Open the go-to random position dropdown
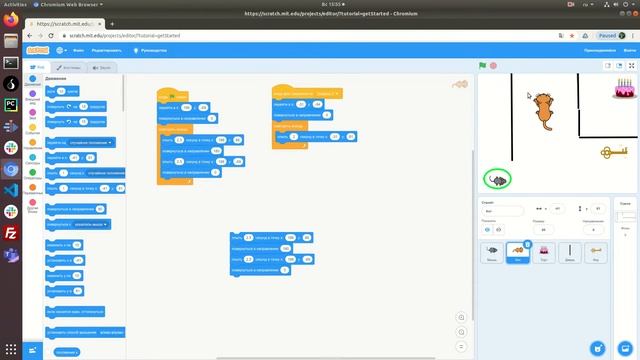The width and height of the screenshot is (640, 360). [90, 142]
